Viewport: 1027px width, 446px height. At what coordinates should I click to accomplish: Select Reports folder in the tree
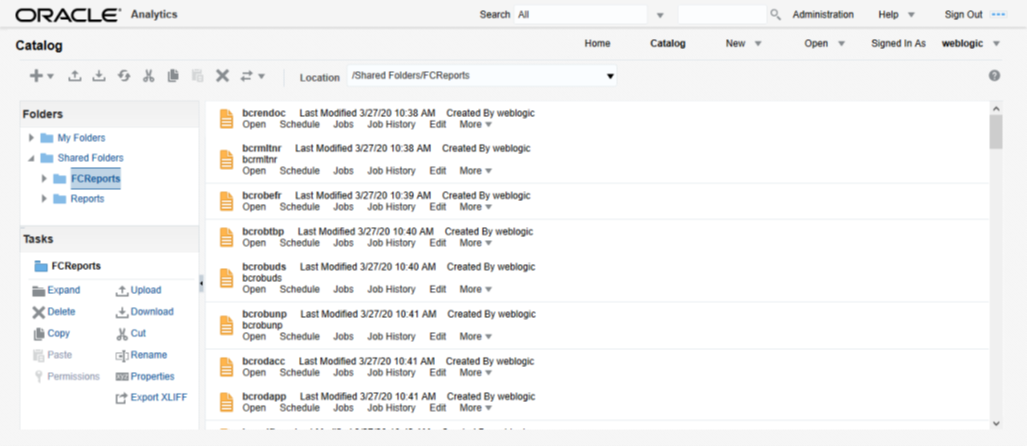tap(87, 198)
